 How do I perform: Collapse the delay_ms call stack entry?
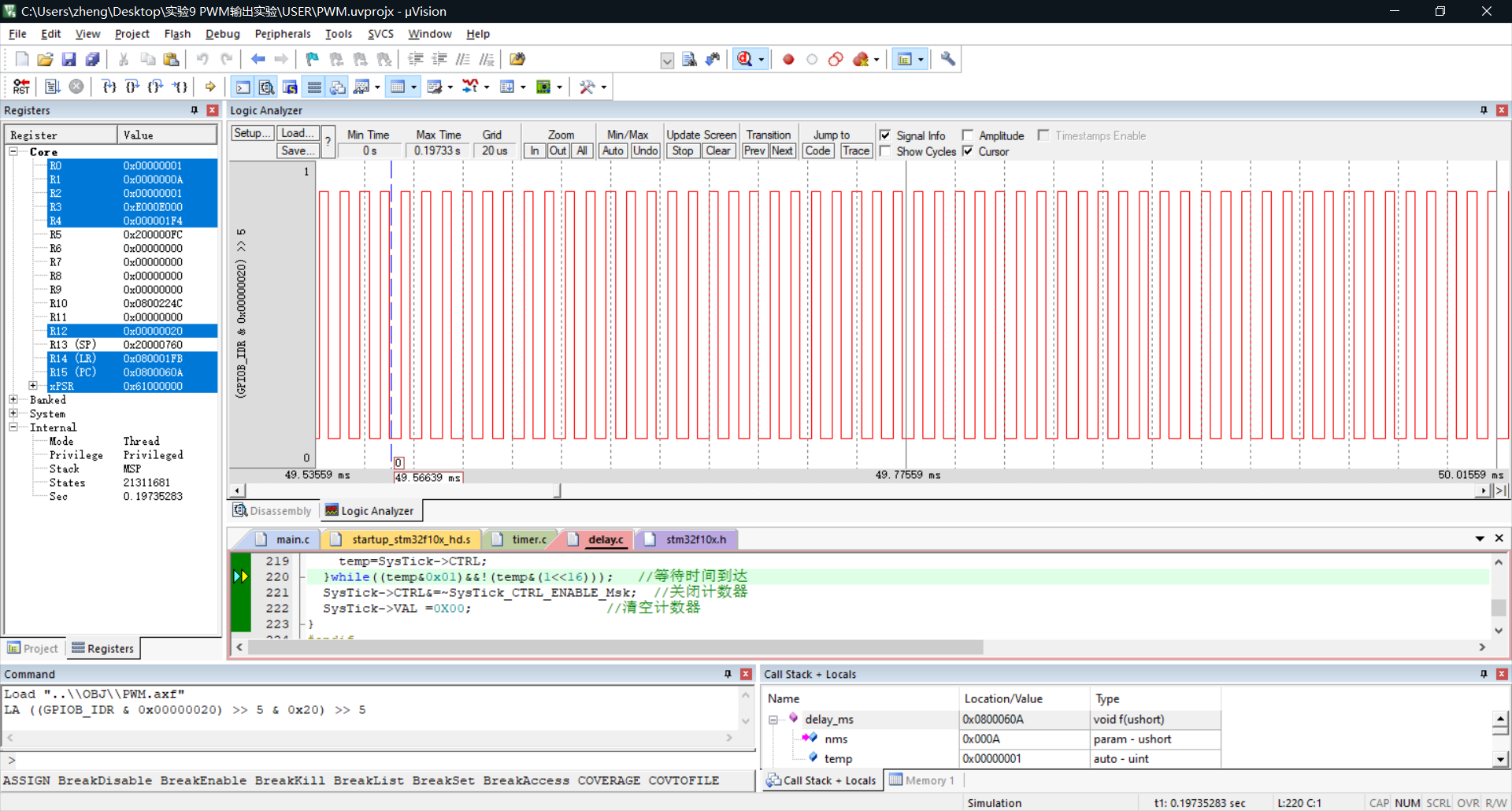click(773, 720)
